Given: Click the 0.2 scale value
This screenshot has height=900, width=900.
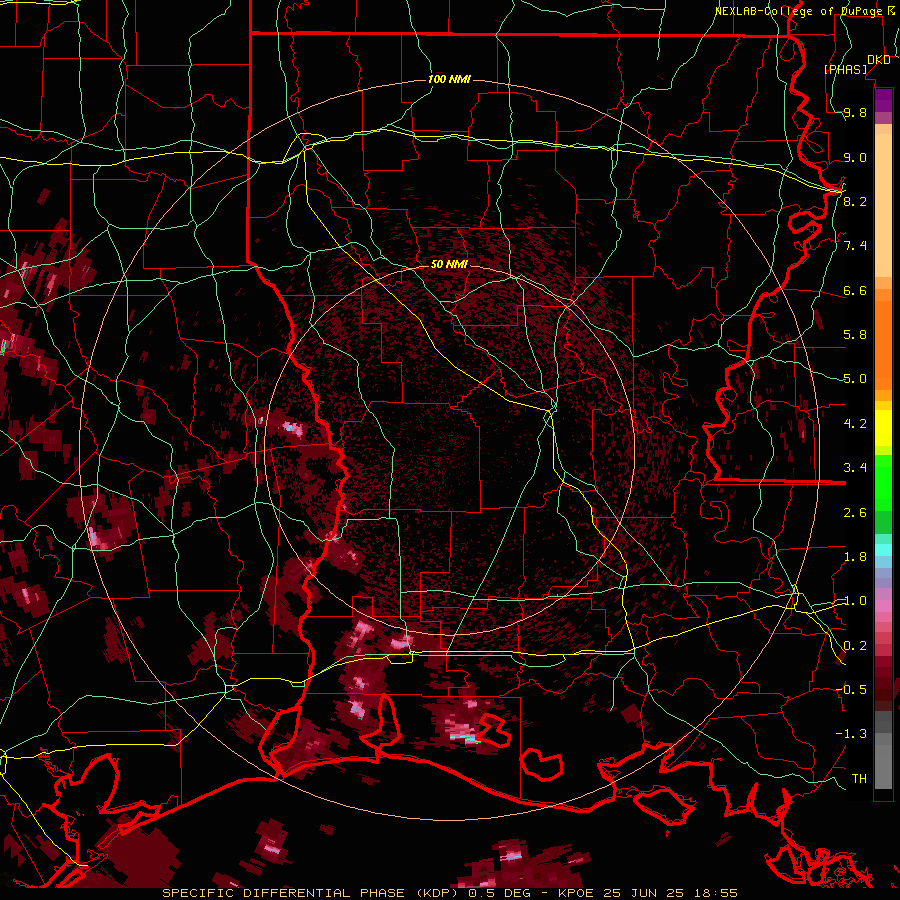Looking at the screenshot, I should 855,646.
